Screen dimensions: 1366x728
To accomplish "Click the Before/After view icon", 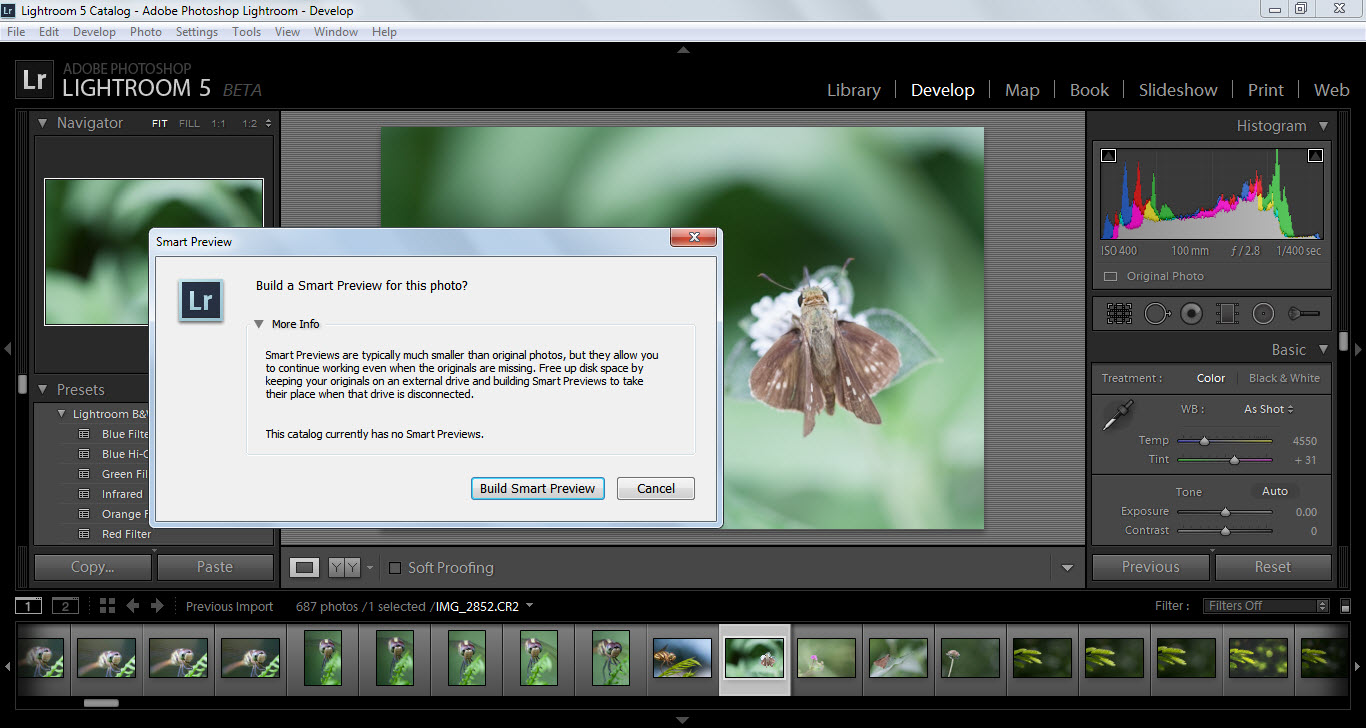I will pos(344,568).
